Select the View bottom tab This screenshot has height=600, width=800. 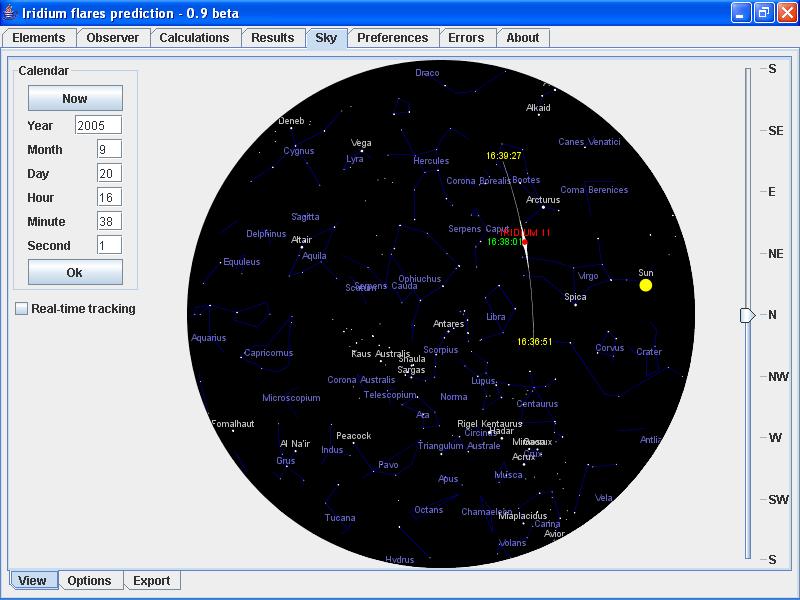tap(33, 581)
